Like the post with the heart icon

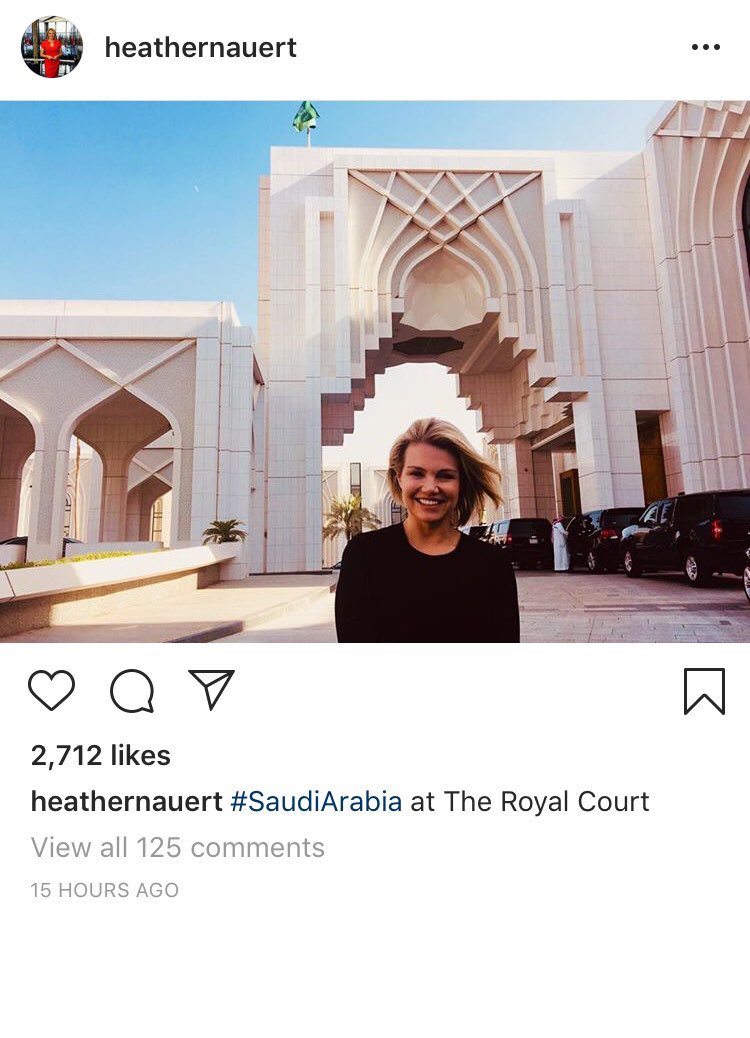coord(52,690)
